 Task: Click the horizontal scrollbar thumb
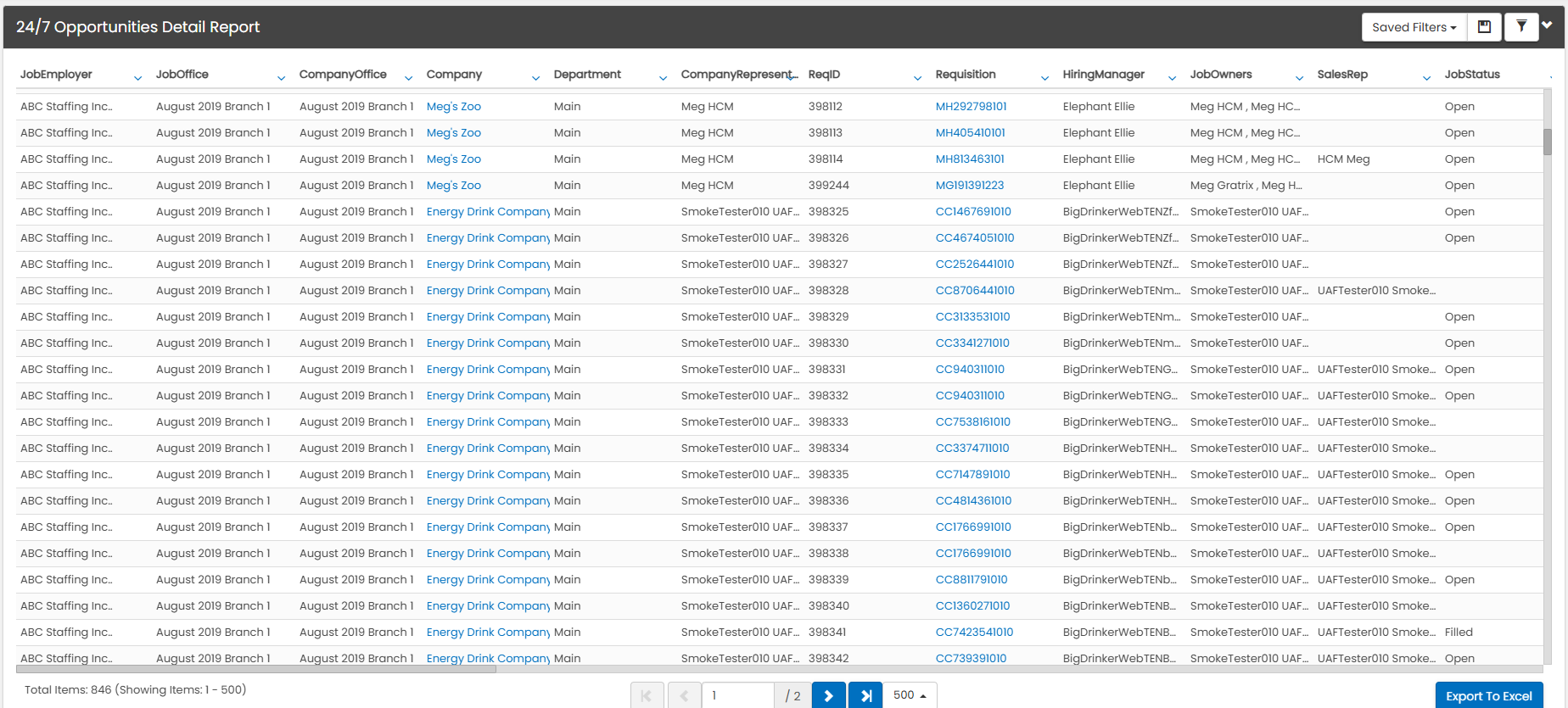tap(256, 669)
